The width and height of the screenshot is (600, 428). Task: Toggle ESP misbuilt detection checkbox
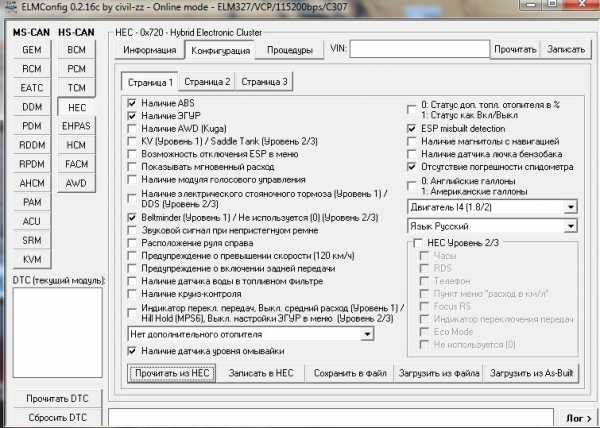click(x=412, y=129)
